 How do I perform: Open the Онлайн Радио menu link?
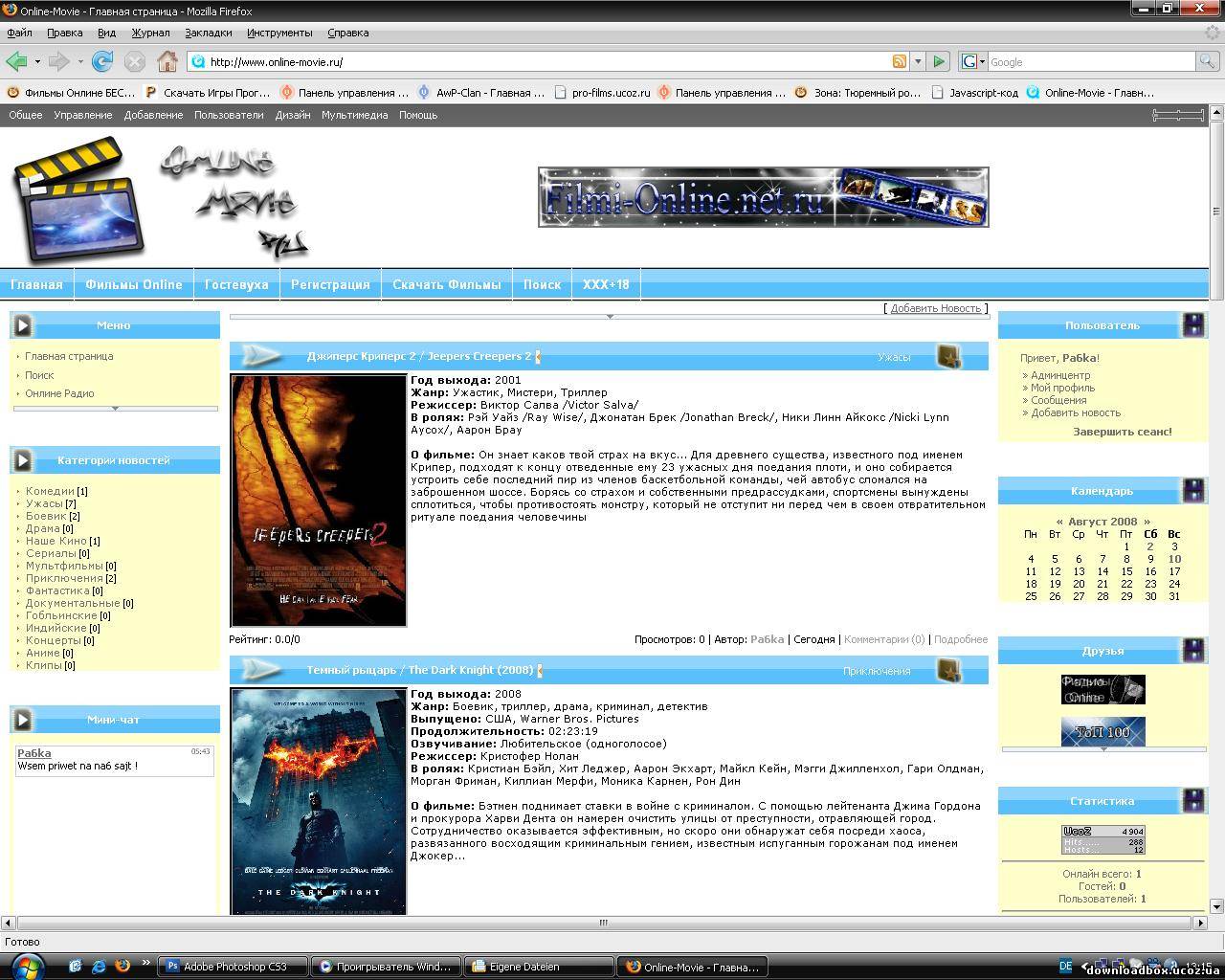point(59,393)
